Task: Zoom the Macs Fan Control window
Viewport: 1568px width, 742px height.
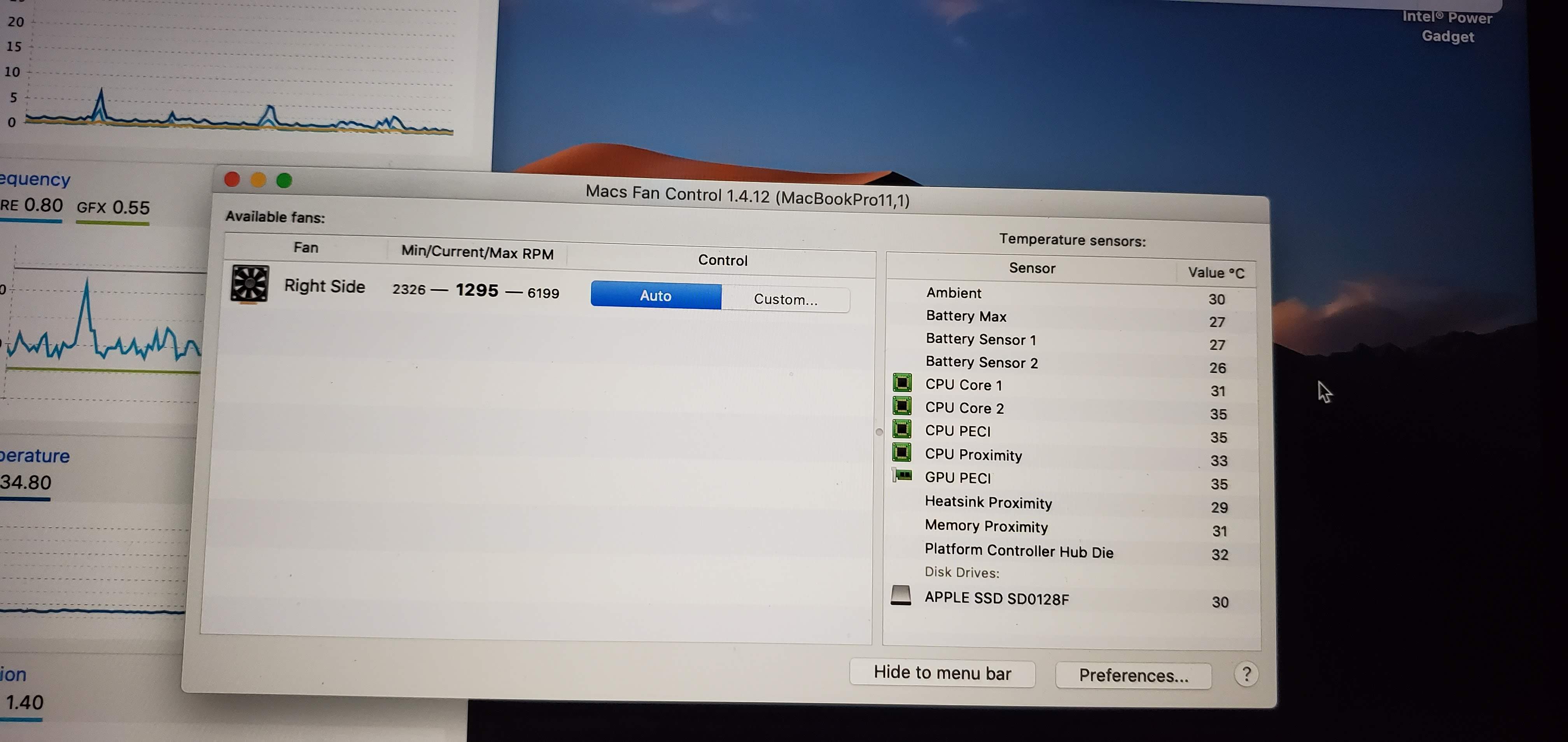Action: (284, 181)
